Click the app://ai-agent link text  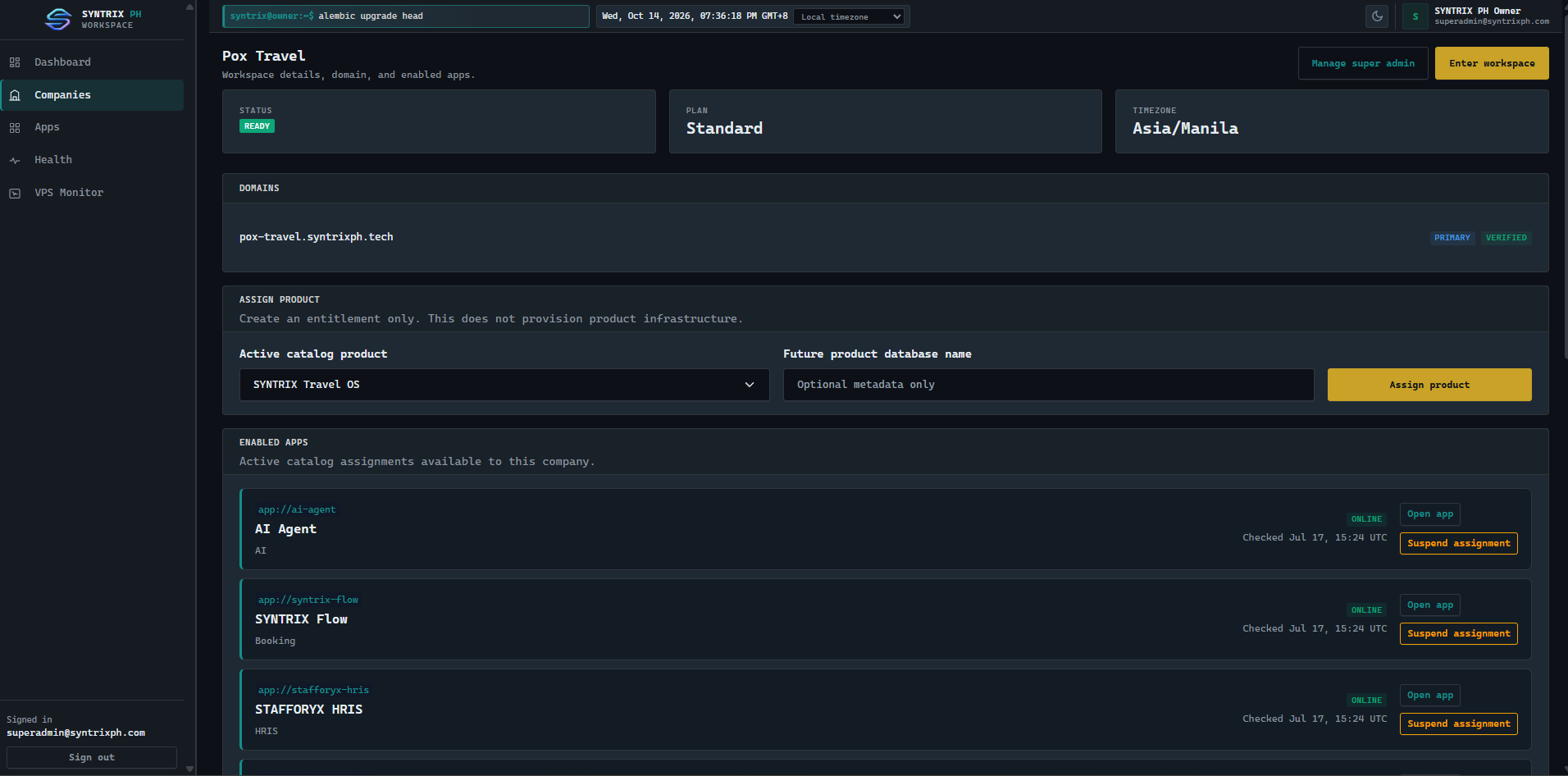coord(297,510)
